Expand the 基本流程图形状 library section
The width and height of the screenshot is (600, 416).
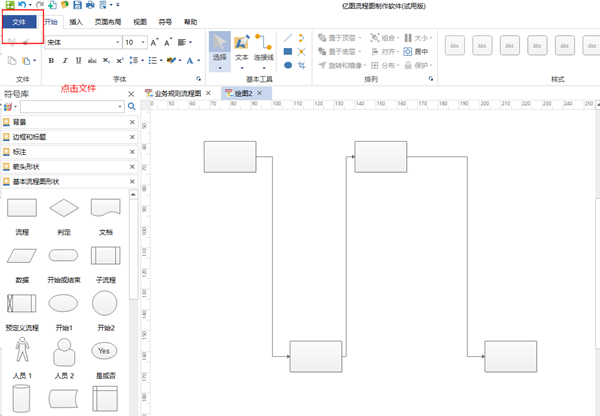(37, 181)
